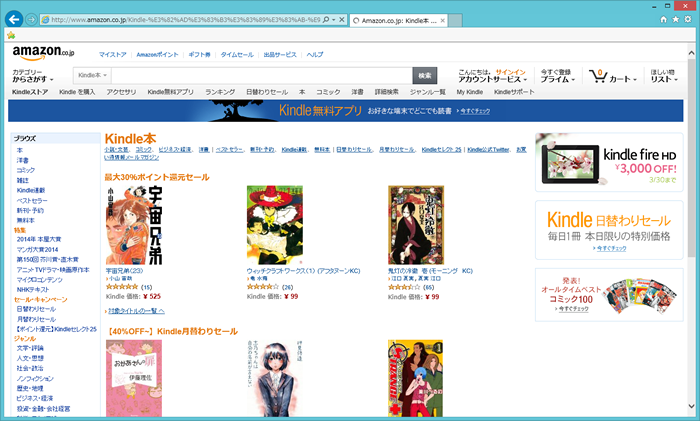Click 今すぐチェック in blue Kindle app banner
Viewport: 700px width, 421px height.
pyautogui.click(x=475, y=111)
